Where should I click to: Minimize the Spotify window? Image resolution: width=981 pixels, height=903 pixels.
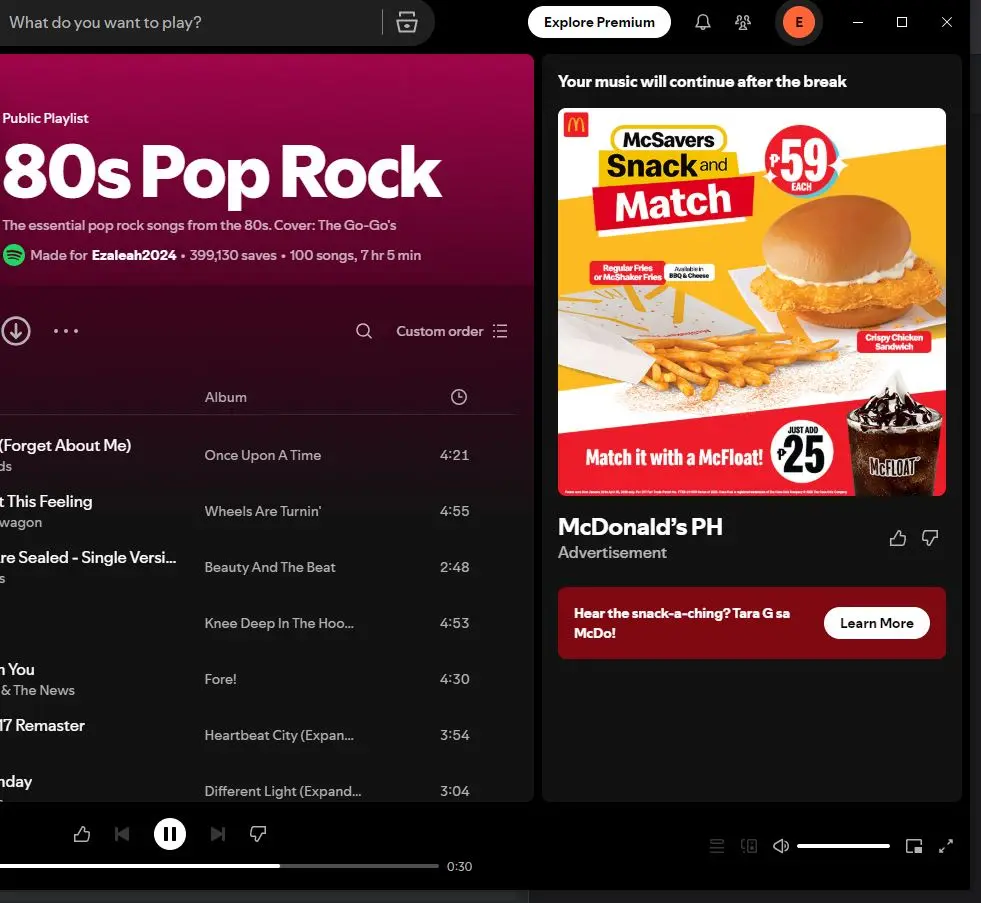[858, 23]
